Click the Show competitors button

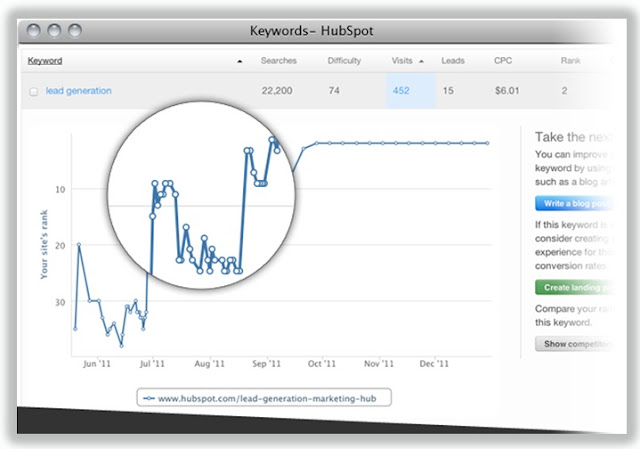point(575,344)
